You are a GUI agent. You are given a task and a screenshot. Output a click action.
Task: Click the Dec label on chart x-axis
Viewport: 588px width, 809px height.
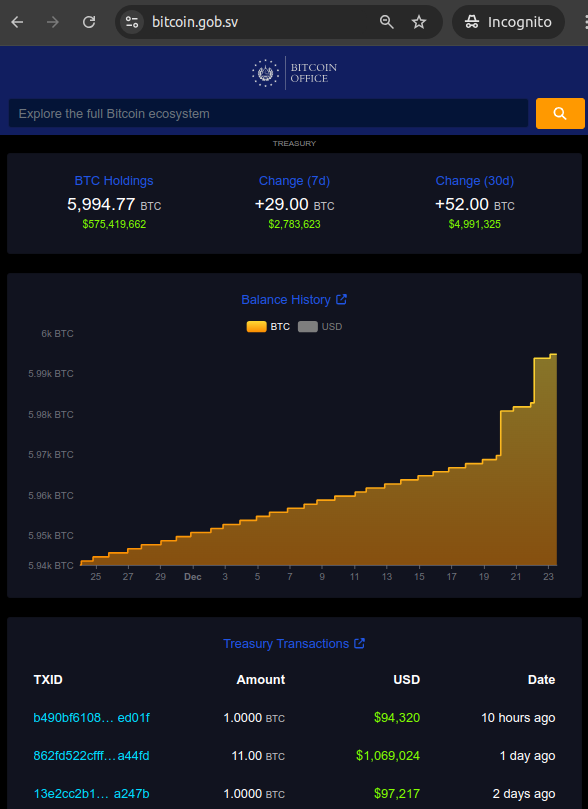(193, 577)
